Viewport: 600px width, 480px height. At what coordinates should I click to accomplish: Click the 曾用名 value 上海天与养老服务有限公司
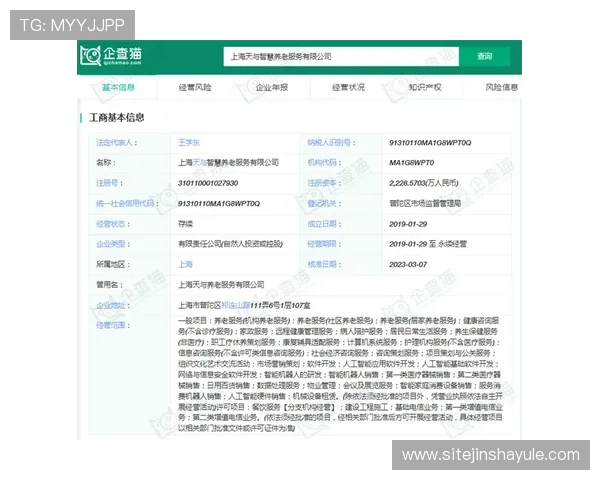(221, 285)
